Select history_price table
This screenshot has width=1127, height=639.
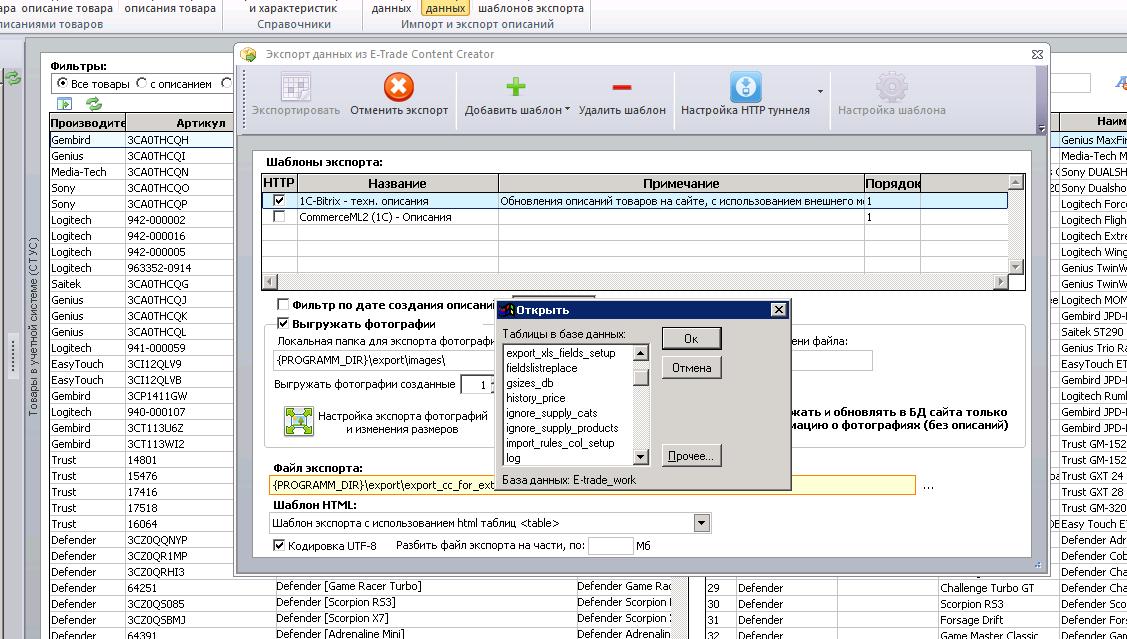coord(535,398)
